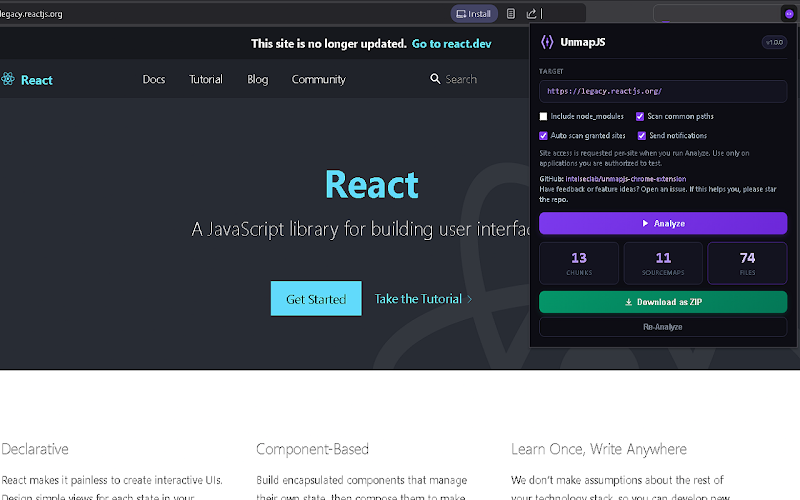Screen dimensions: 800x500
Task: Click the 'This site is no longer updated.' text
Action: coord(329,44)
